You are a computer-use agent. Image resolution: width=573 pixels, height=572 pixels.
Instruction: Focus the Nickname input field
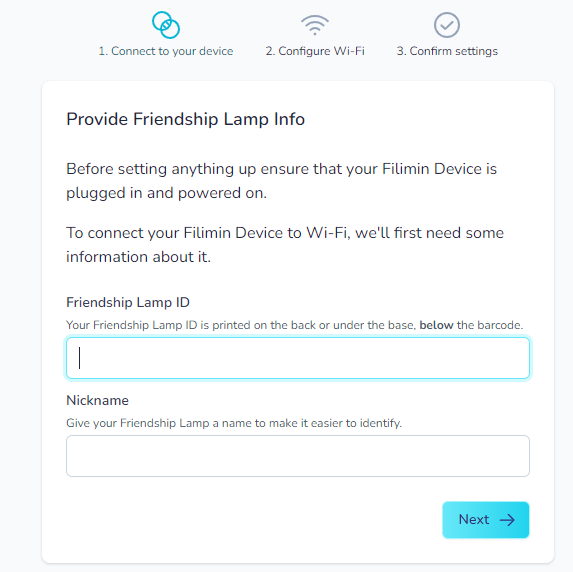coord(298,456)
